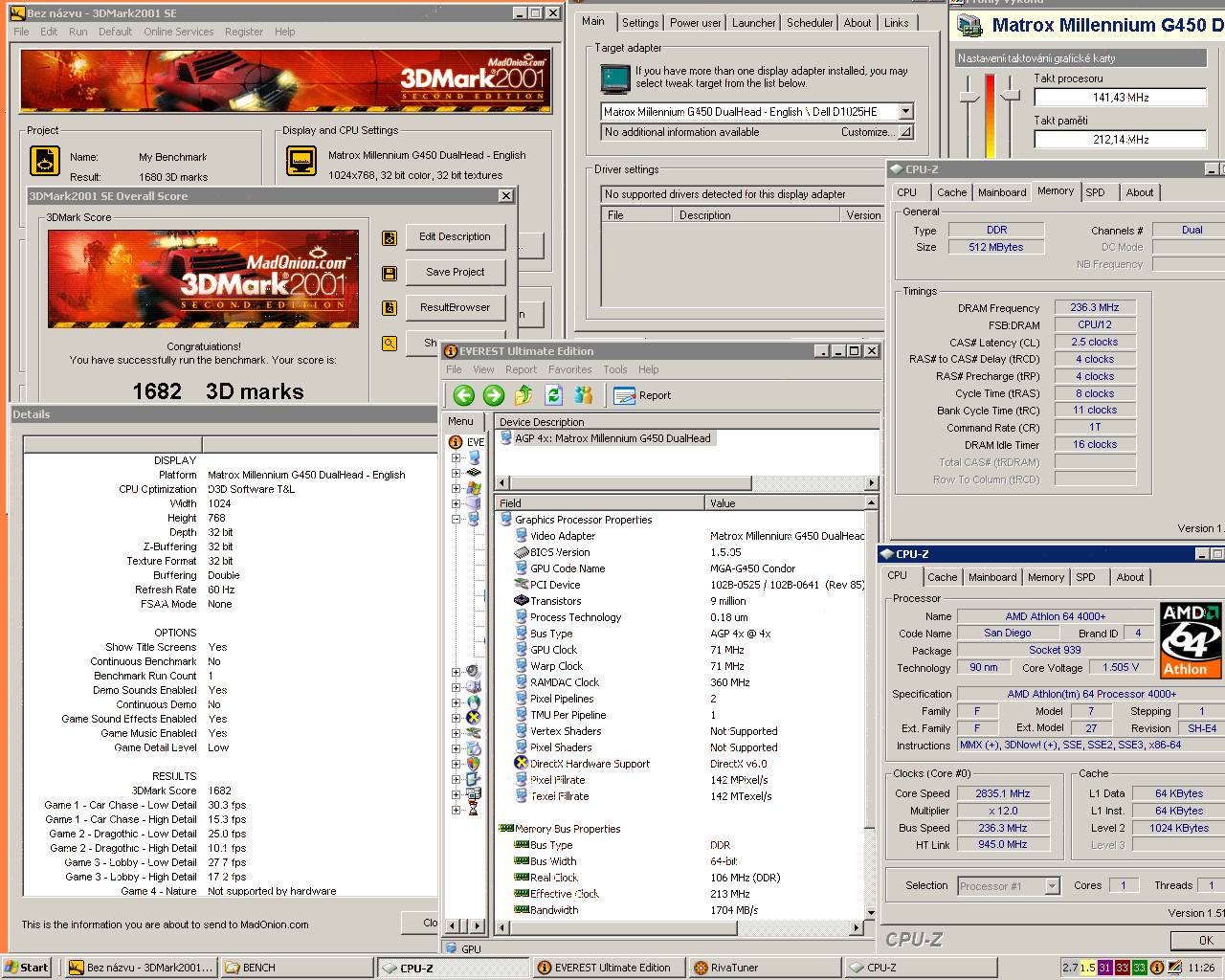This screenshot has height=980, width=1225.
Task: Click the yellow monitor icon under Display settings
Action: pyautogui.click(x=301, y=161)
